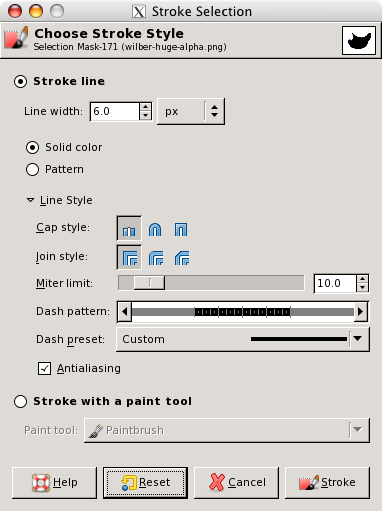Screen dimensions: 382x511
Task: Click the Miter limit value field
Action: point(335,283)
